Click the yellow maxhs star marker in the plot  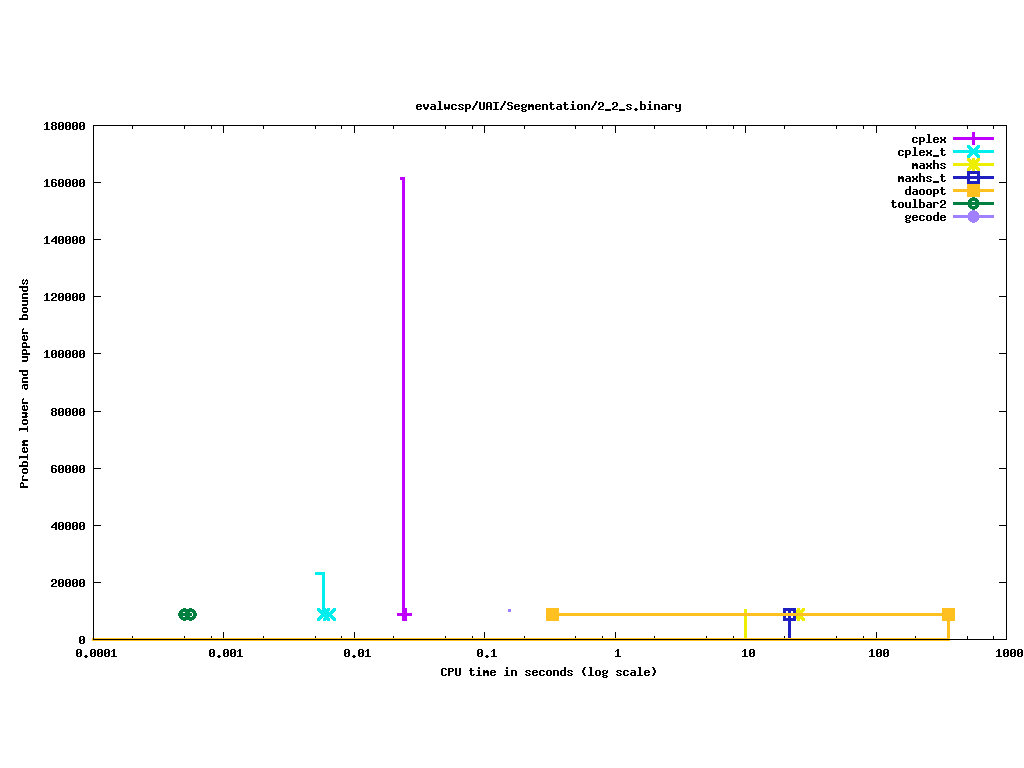tap(799, 614)
